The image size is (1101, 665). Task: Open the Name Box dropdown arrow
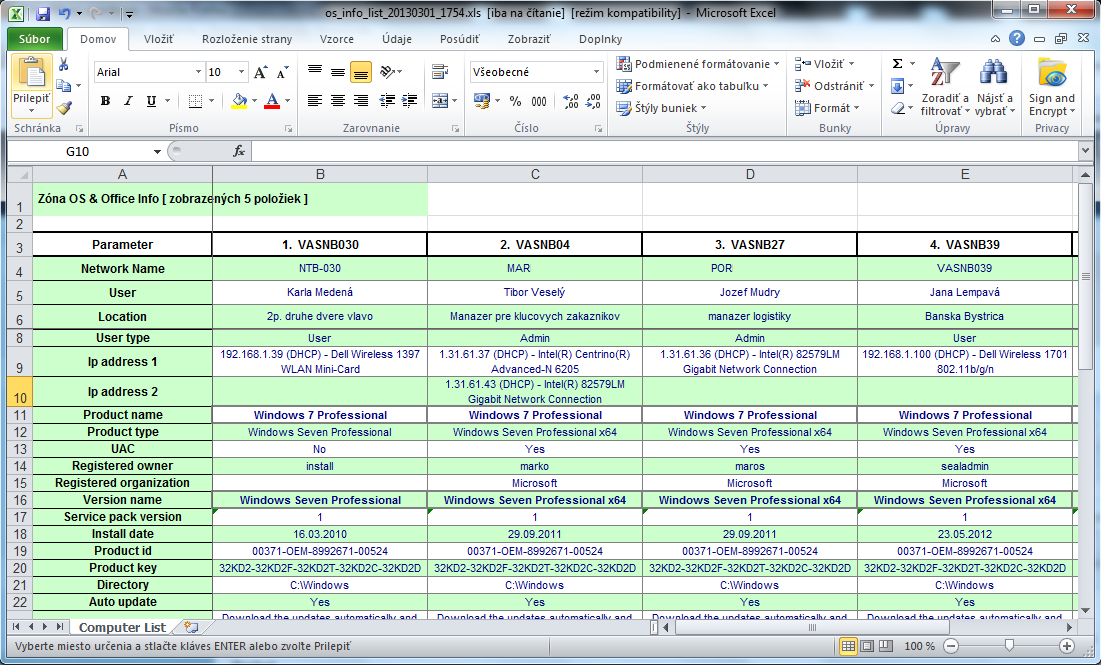click(x=157, y=152)
